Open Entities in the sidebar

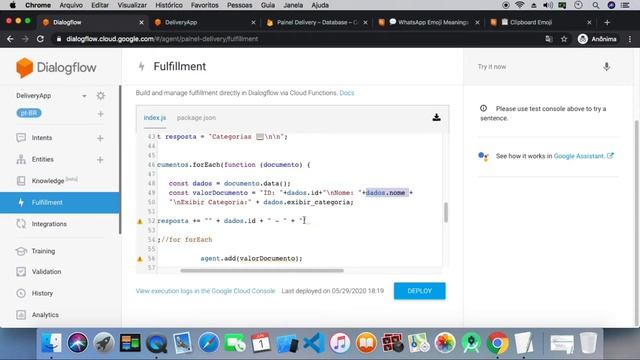coord(42,159)
